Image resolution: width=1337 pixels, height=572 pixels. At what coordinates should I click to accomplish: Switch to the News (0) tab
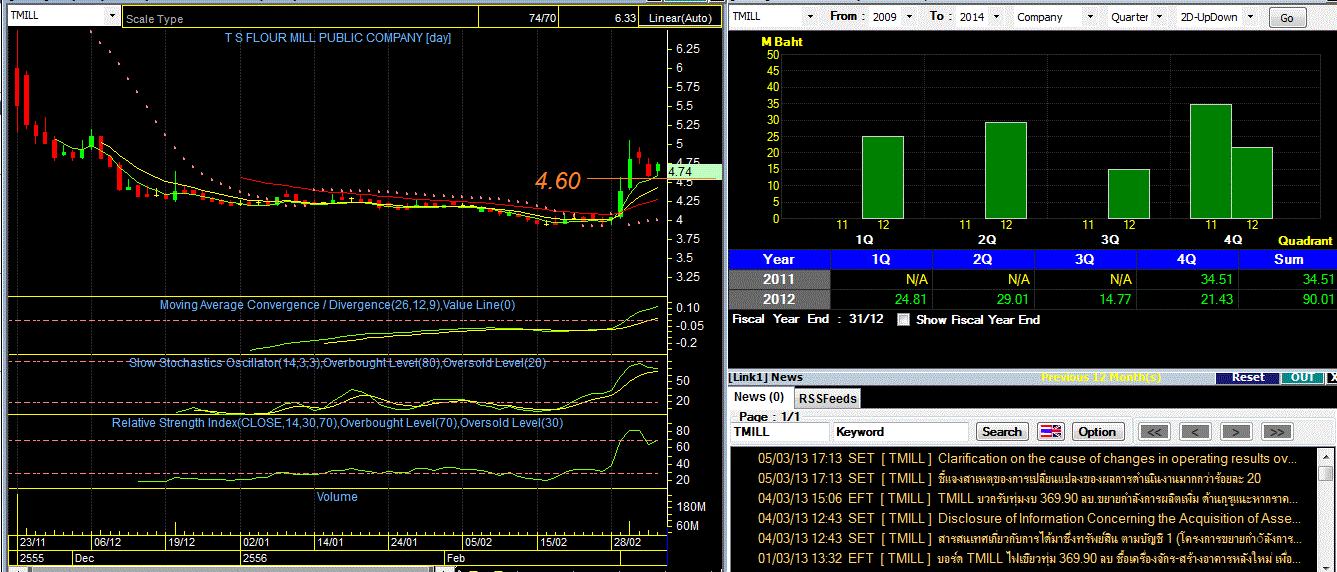pos(759,397)
